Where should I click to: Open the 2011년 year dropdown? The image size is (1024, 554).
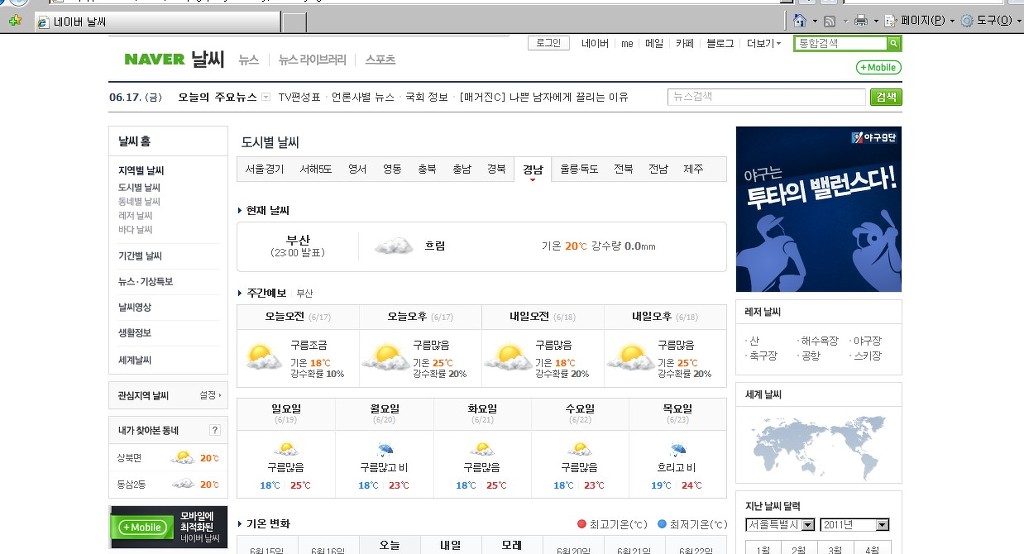pyautogui.click(x=854, y=525)
